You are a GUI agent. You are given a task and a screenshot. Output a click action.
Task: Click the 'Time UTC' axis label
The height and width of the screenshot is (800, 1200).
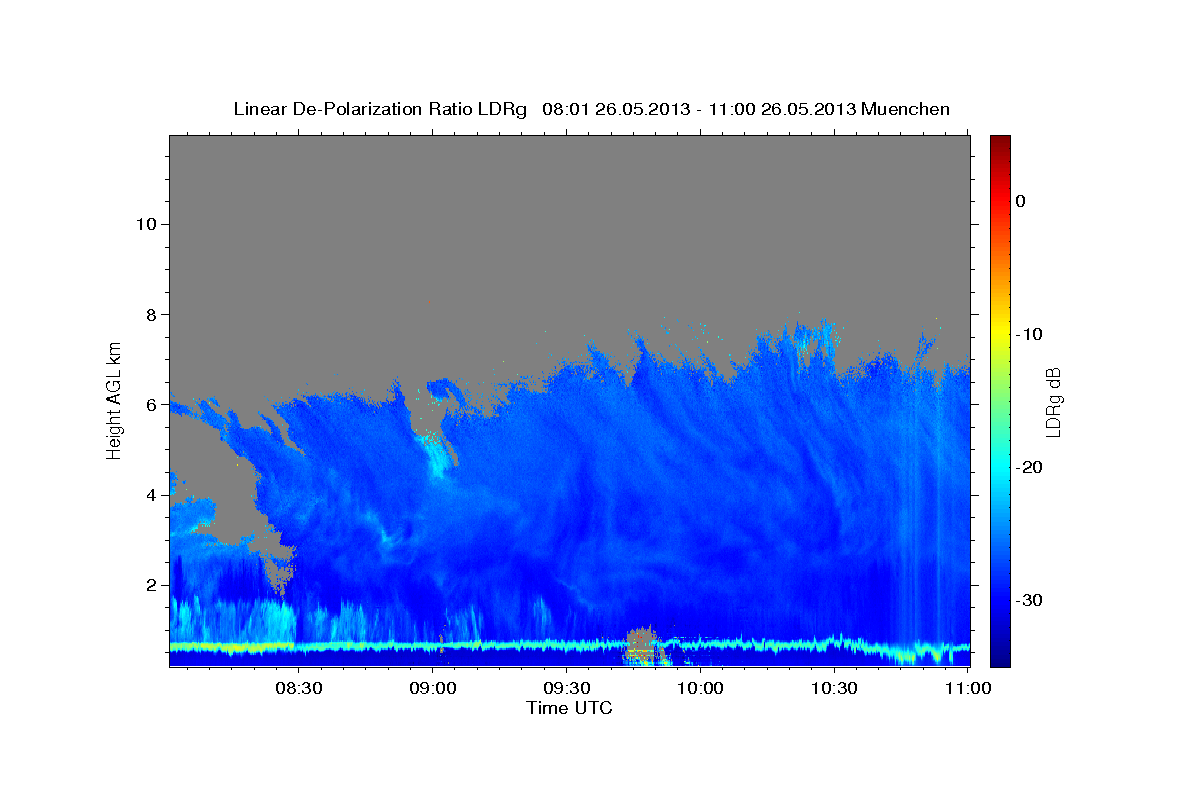click(x=569, y=708)
